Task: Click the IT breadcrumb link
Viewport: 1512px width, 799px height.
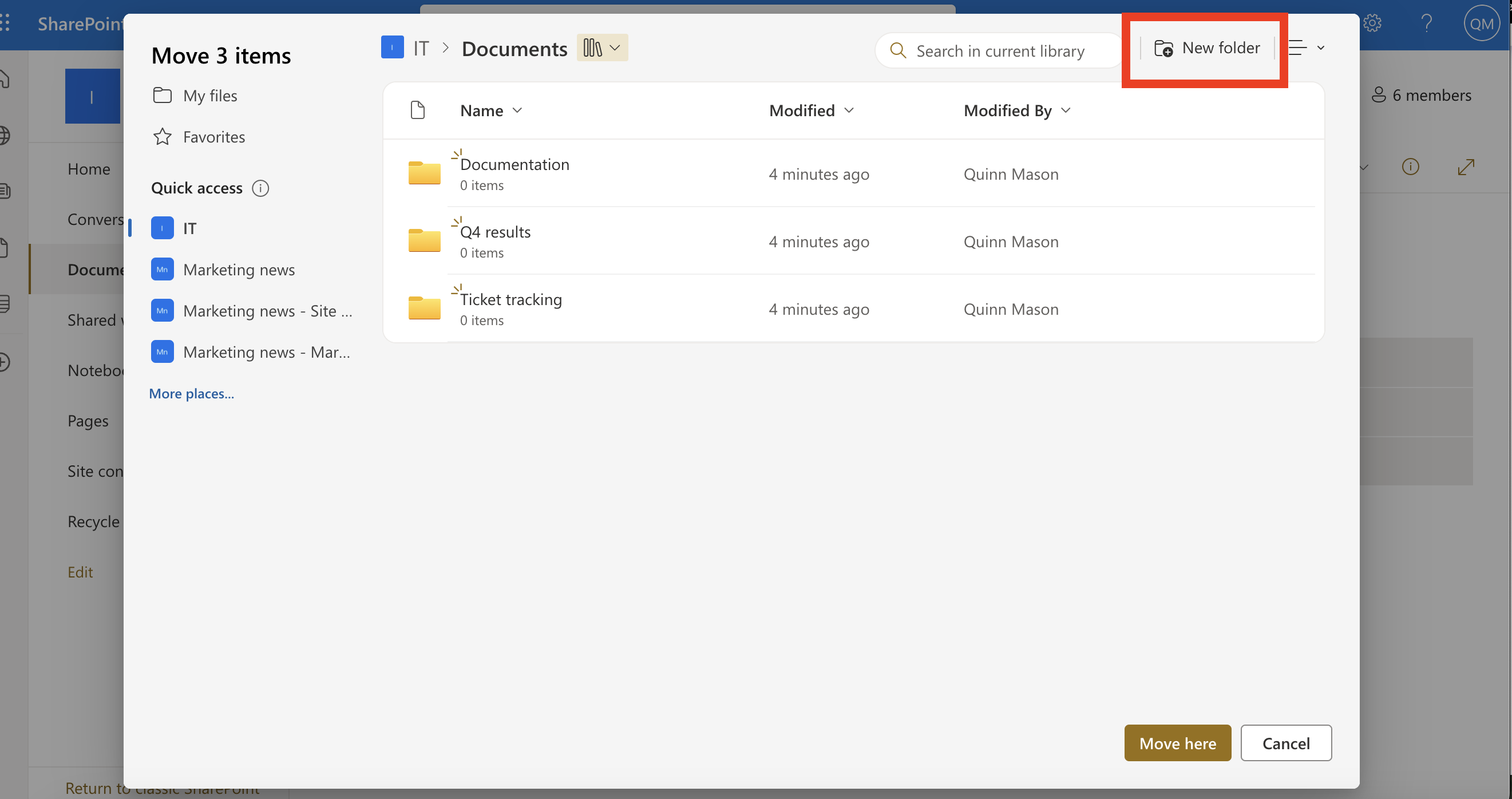Action: point(421,48)
